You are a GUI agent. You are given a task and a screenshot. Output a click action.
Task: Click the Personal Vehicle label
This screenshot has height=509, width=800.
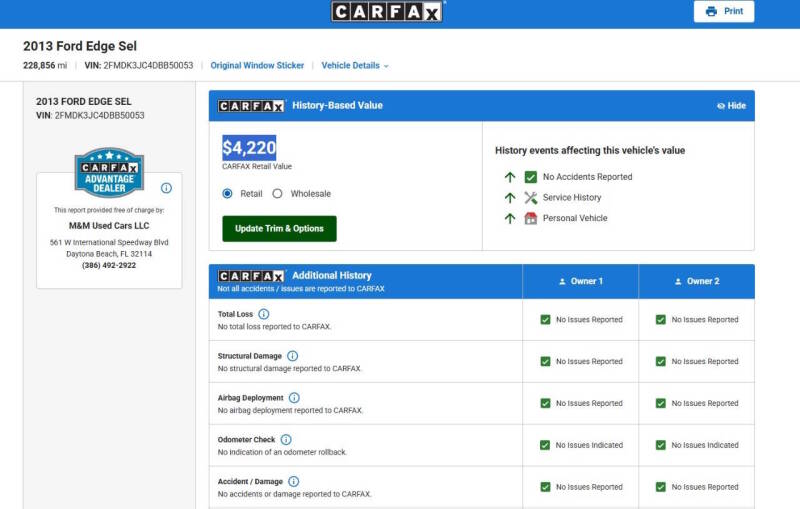(x=575, y=218)
